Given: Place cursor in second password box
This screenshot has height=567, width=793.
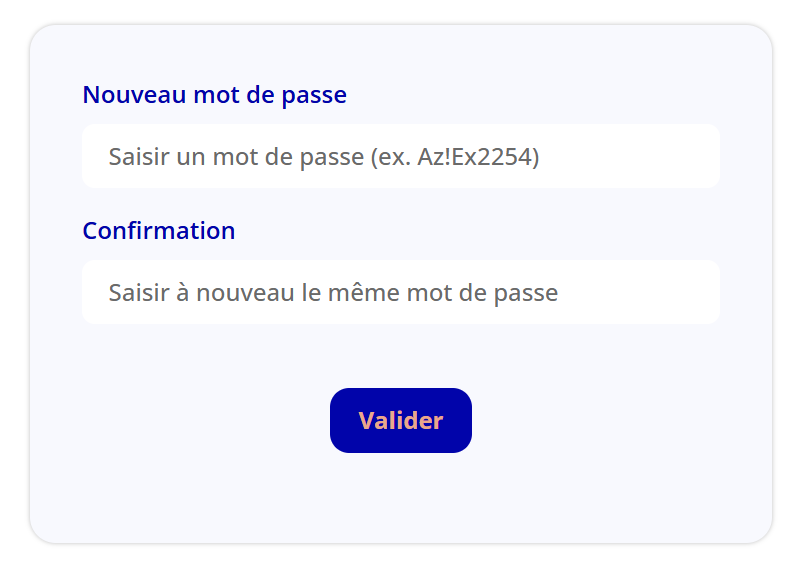Looking at the screenshot, I should tap(400, 292).
